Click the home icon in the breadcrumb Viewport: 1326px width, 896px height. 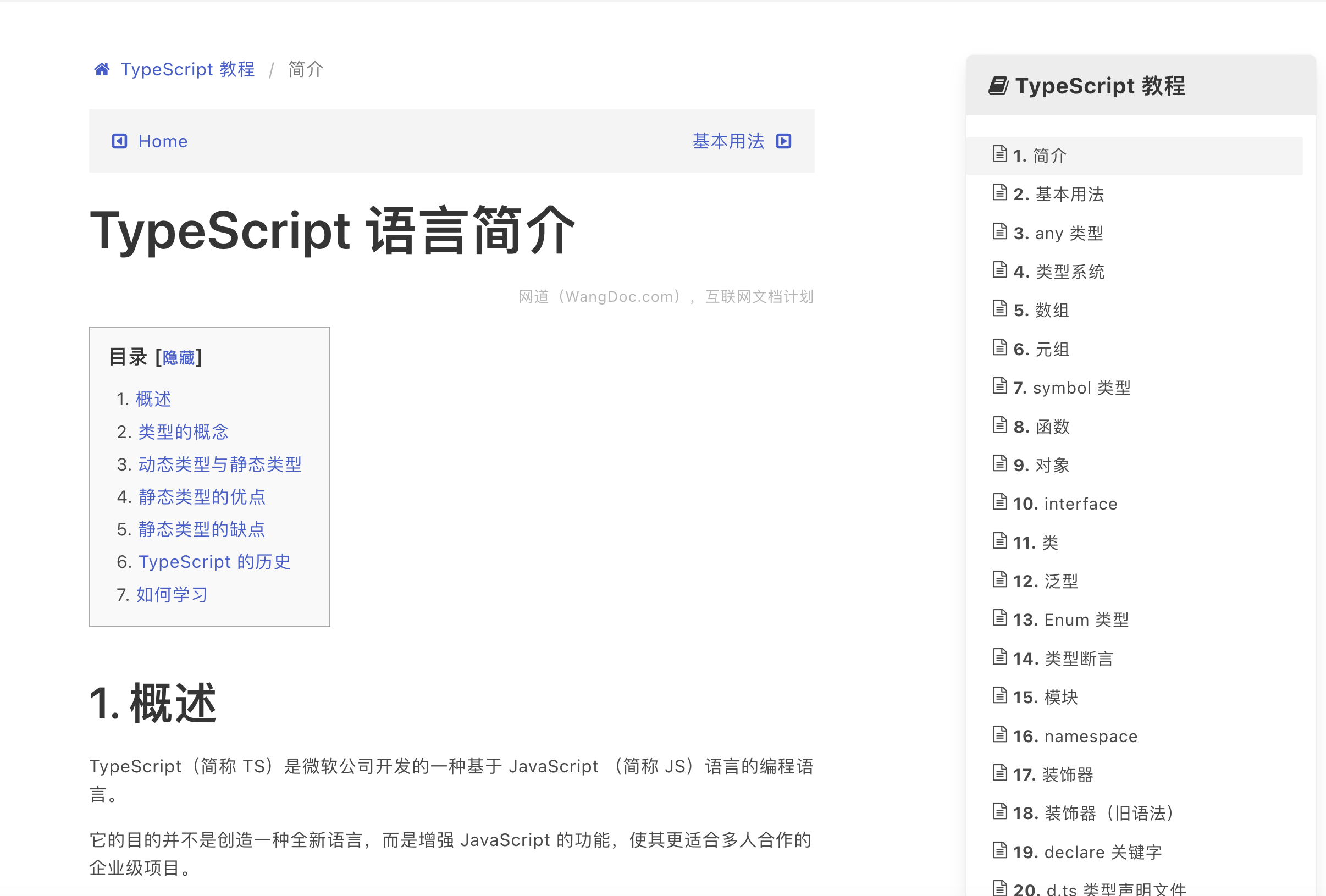click(x=102, y=69)
